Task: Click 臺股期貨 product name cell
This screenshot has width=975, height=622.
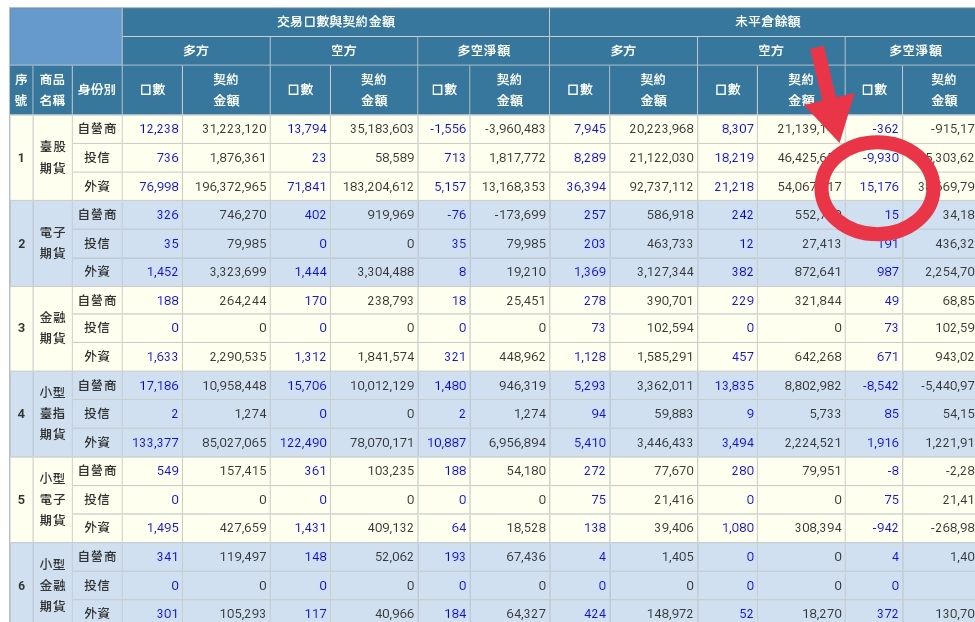Action: [52, 157]
